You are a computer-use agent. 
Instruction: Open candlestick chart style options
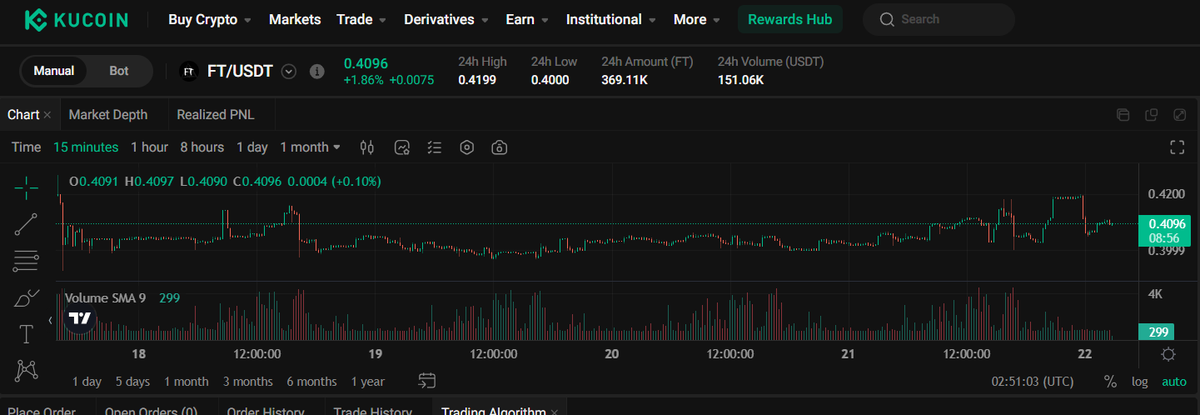coord(366,147)
